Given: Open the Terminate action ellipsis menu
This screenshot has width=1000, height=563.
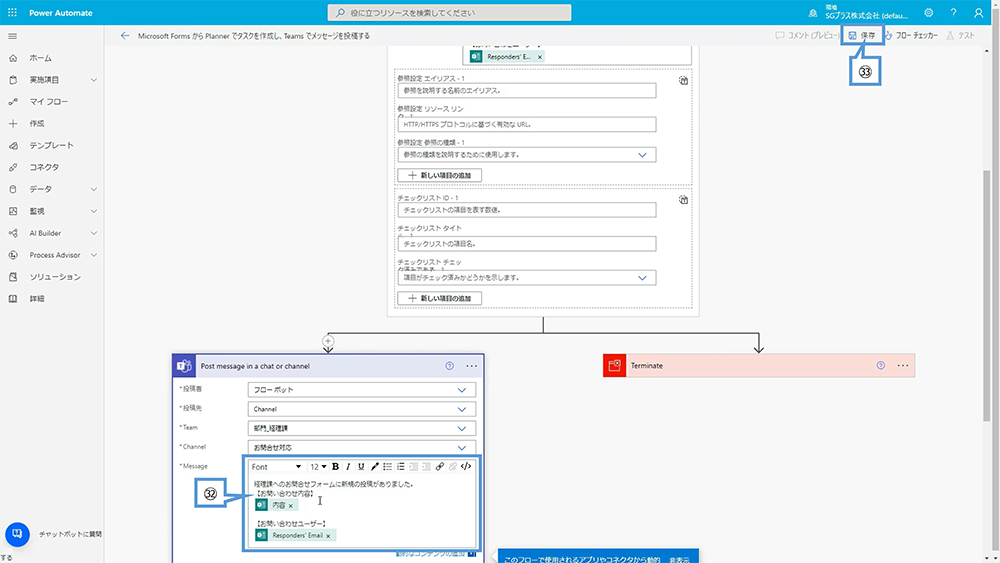Looking at the screenshot, I should tap(903, 365).
